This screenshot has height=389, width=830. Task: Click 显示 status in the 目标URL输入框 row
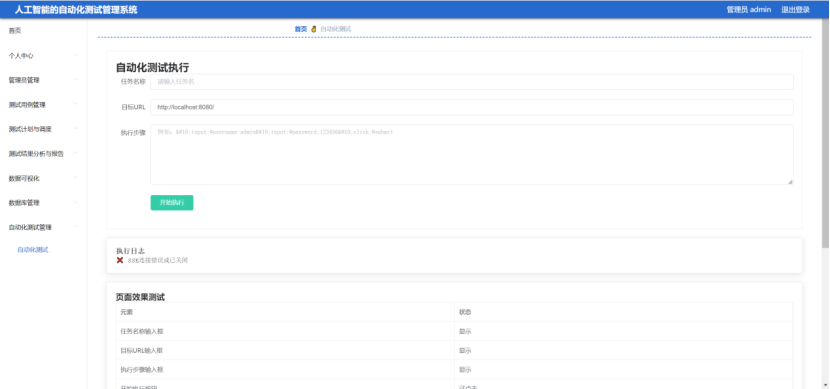coord(465,350)
